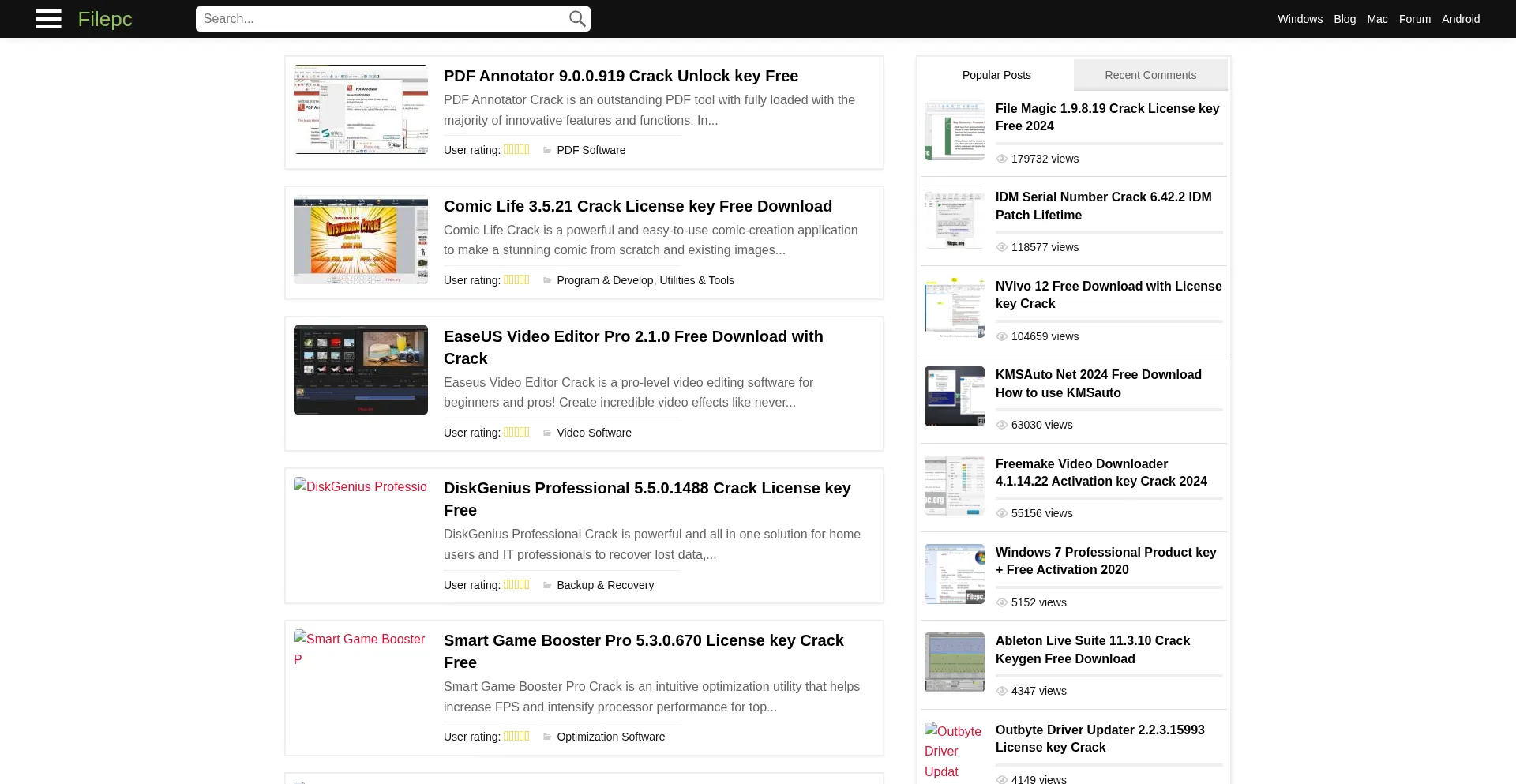The image size is (1516, 784).
Task: Click the Windows 7 Professional sidebar thumbnail
Action: 955,574
